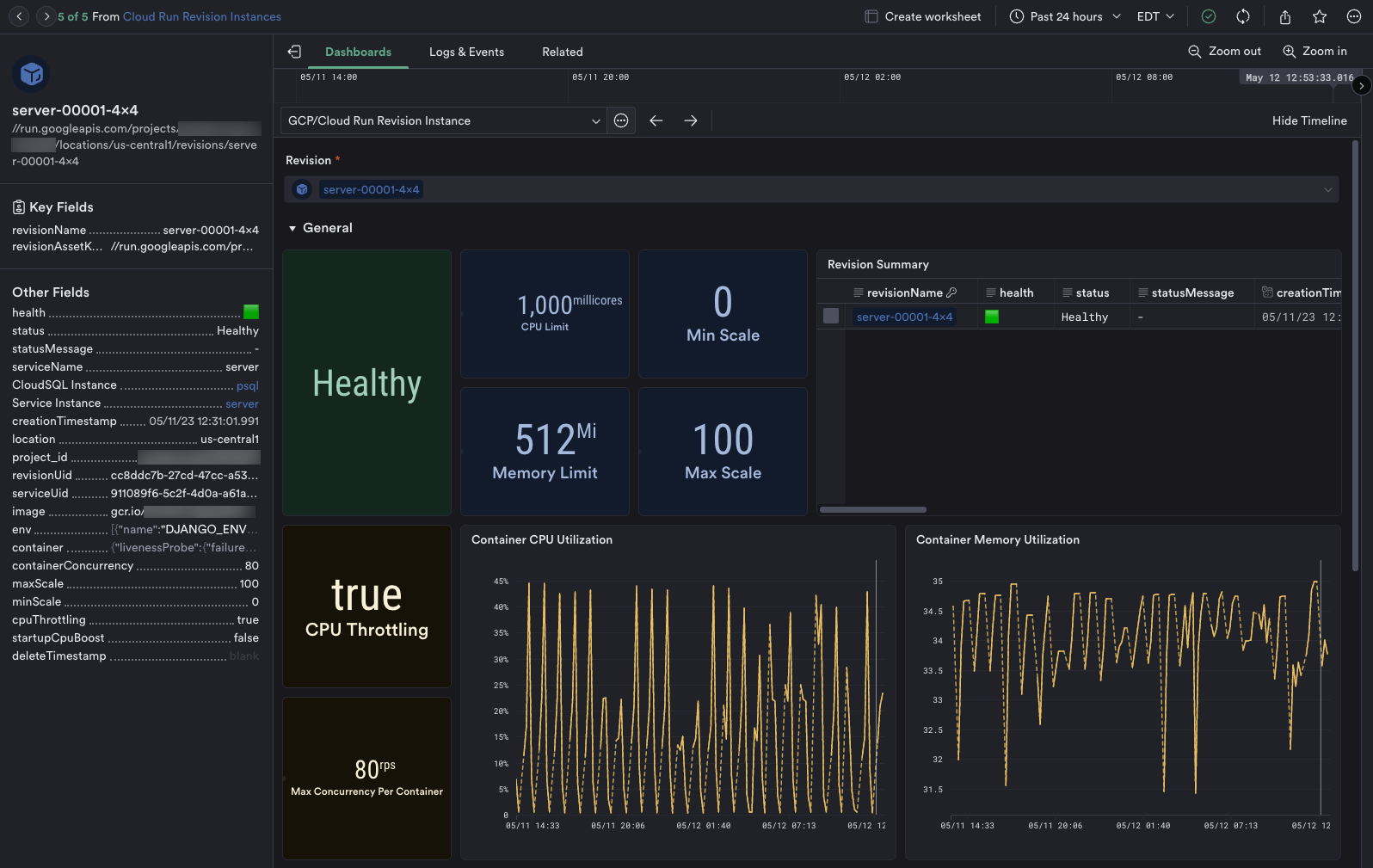Click Key Fields clipboard icon

click(19, 207)
